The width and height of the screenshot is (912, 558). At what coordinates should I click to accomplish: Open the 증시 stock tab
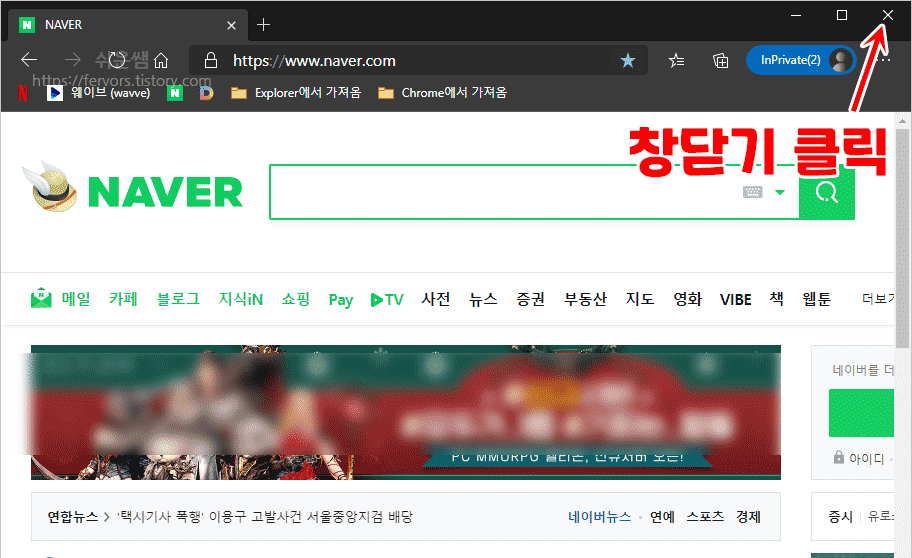coord(840,517)
